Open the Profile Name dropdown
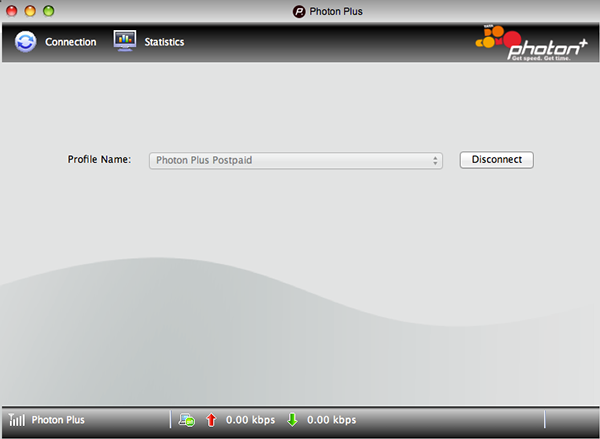This screenshot has height=439, width=600. (296, 160)
